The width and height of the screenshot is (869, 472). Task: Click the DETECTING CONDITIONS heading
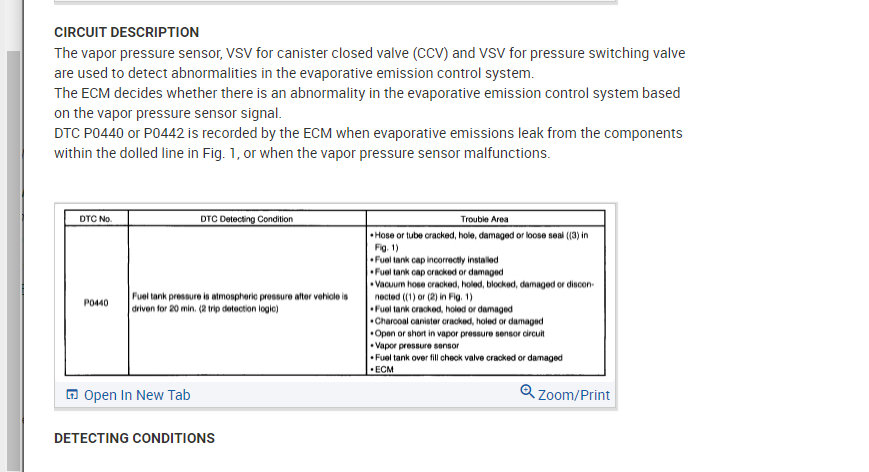134,438
